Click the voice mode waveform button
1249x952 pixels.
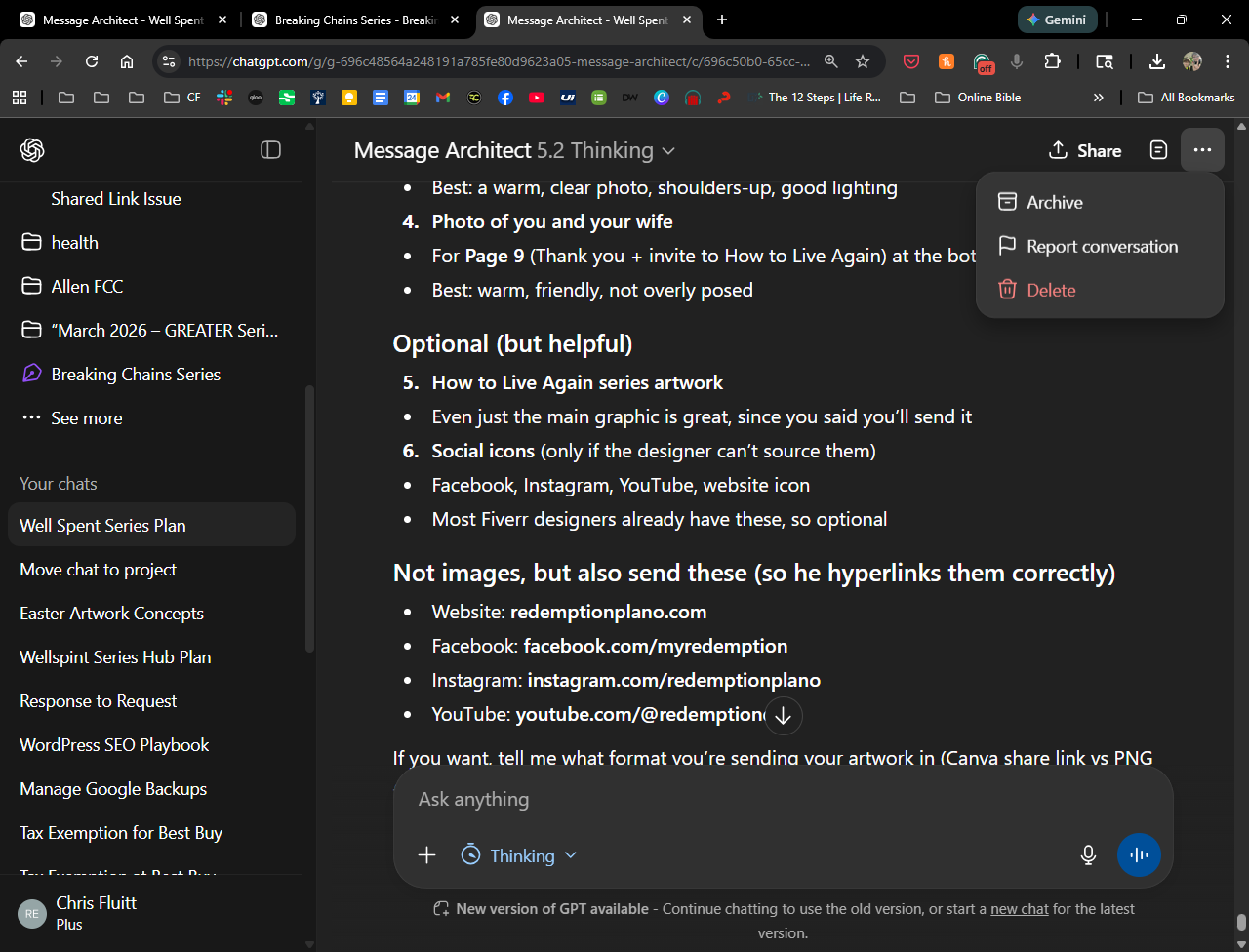tap(1139, 855)
